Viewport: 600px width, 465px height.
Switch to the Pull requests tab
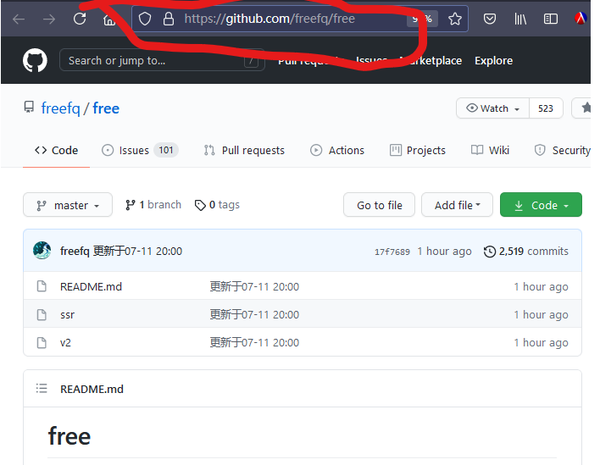point(244,150)
